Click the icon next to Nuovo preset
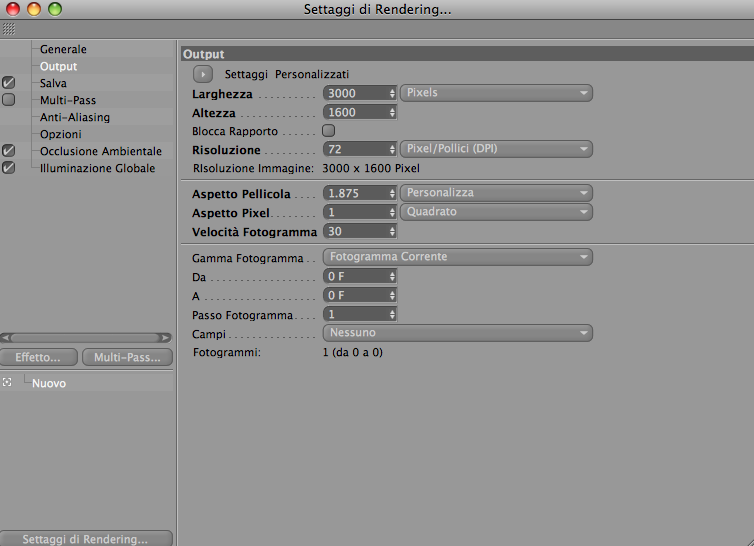The image size is (754, 546). pyautogui.click(x=8, y=383)
